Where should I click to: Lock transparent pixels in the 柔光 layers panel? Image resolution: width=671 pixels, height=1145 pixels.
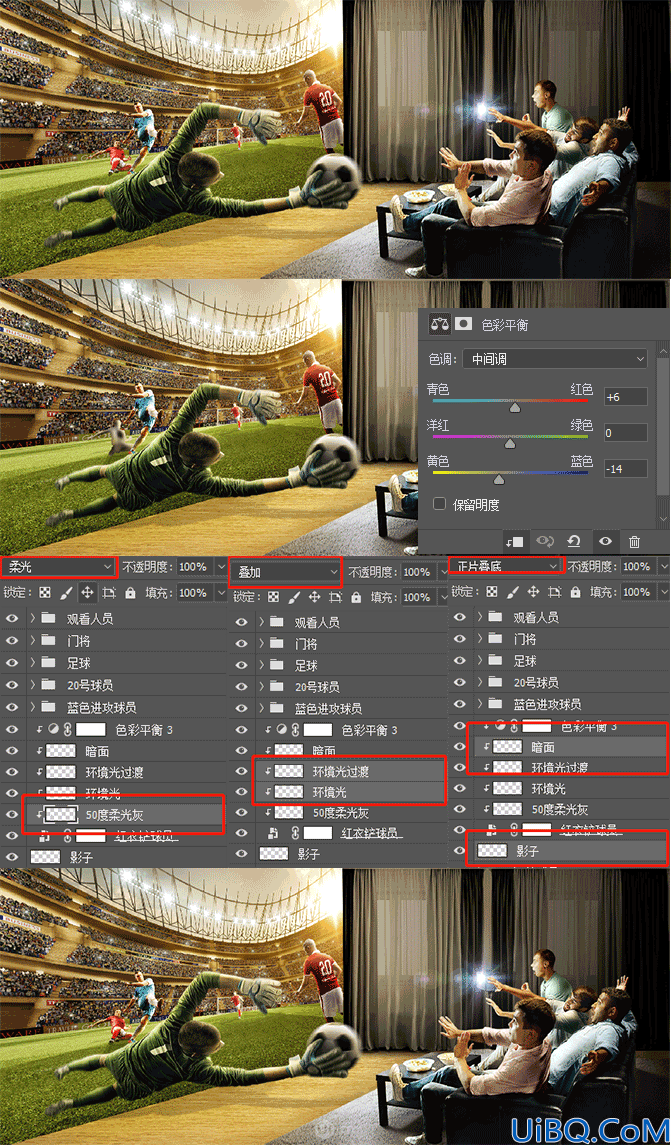click(45, 592)
